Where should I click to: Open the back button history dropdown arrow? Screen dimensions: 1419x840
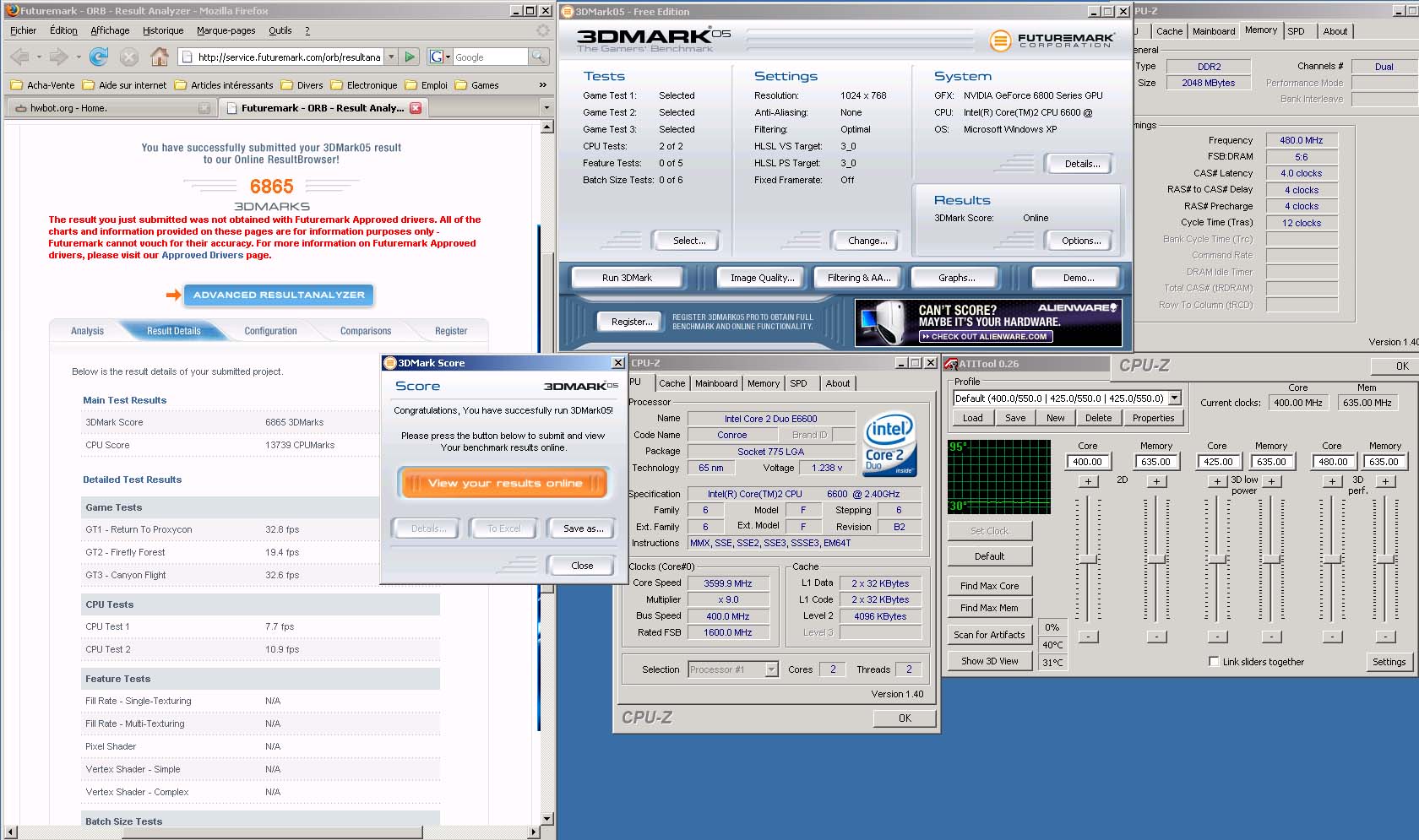39,57
